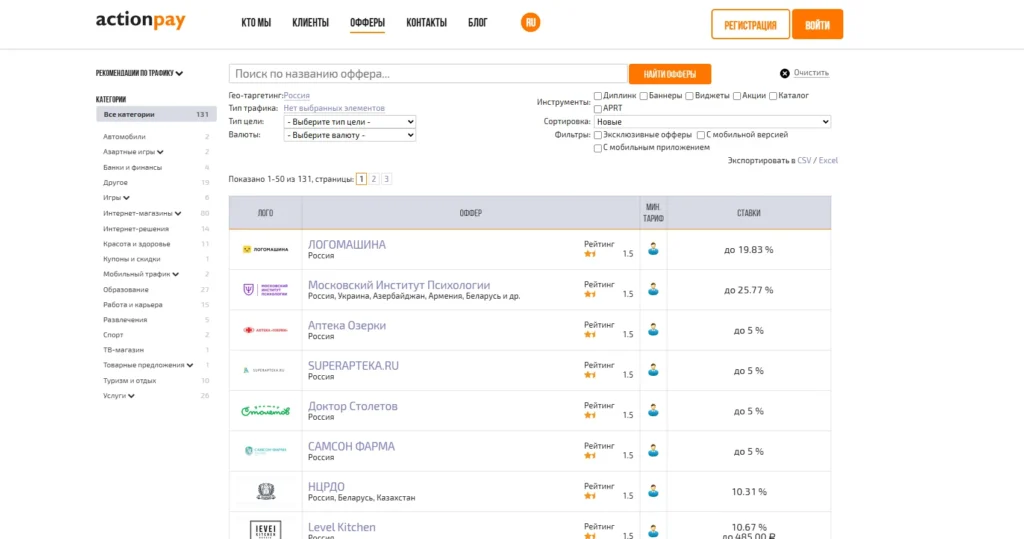Enable the Диплинк tool checkbox

pyautogui.click(x=598, y=96)
